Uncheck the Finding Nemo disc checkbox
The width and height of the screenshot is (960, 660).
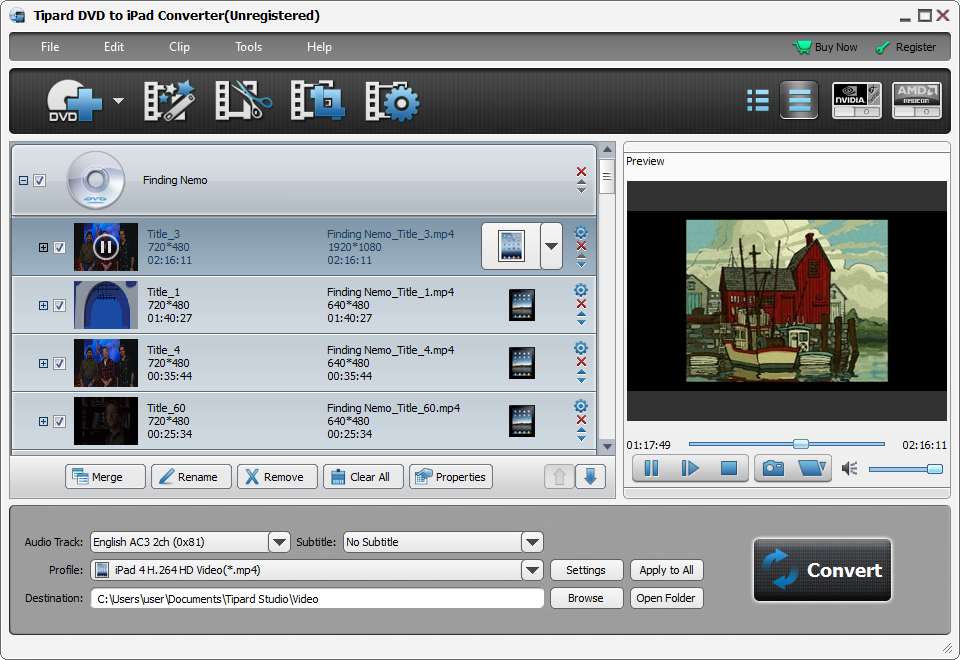[x=39, y=181]
